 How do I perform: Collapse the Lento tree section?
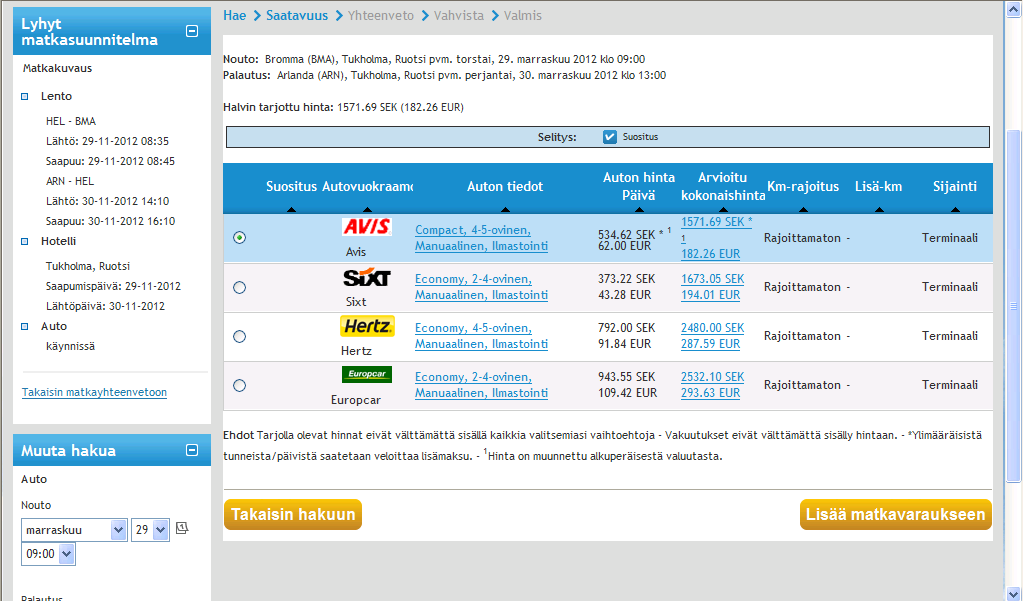[x=25, y=97]
